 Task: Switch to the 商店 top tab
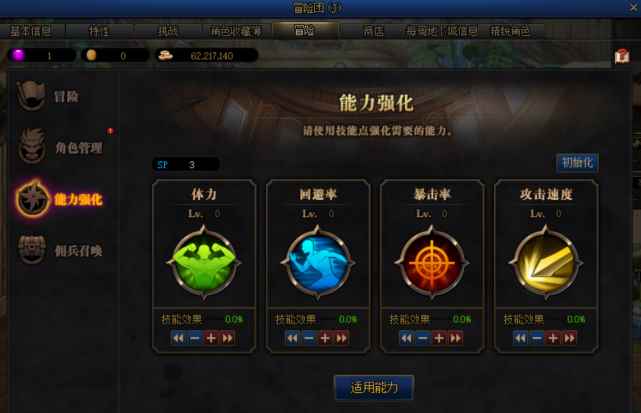coord(373,31)
